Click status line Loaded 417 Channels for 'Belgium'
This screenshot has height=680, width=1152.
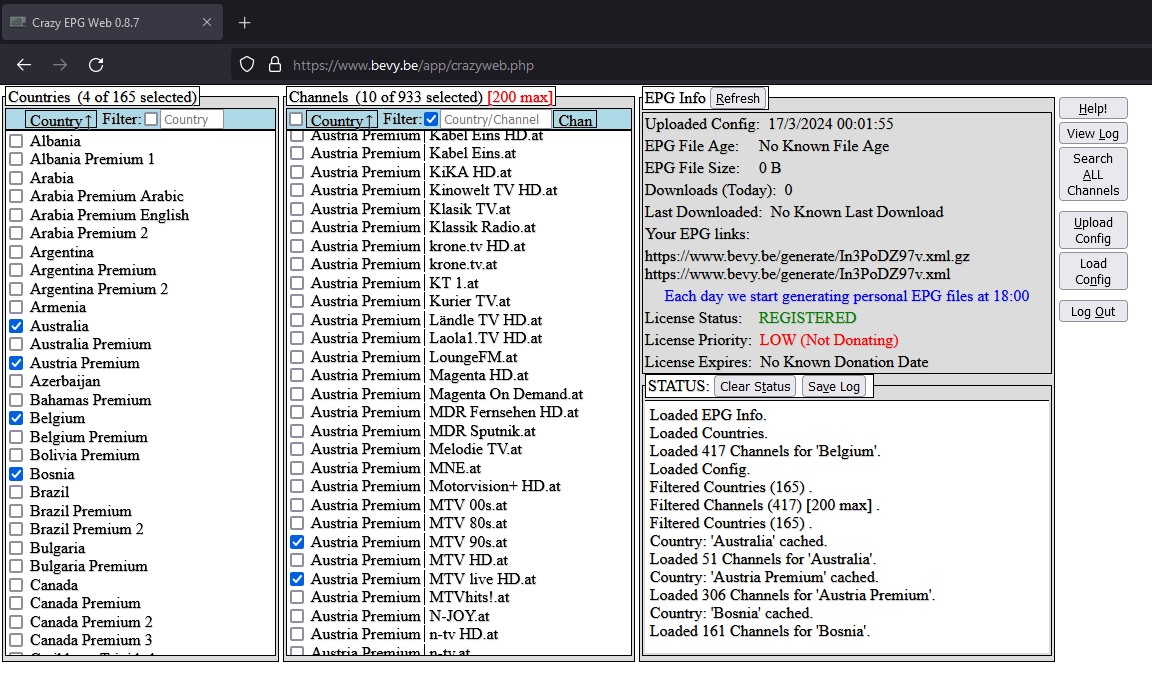(765, 451)
